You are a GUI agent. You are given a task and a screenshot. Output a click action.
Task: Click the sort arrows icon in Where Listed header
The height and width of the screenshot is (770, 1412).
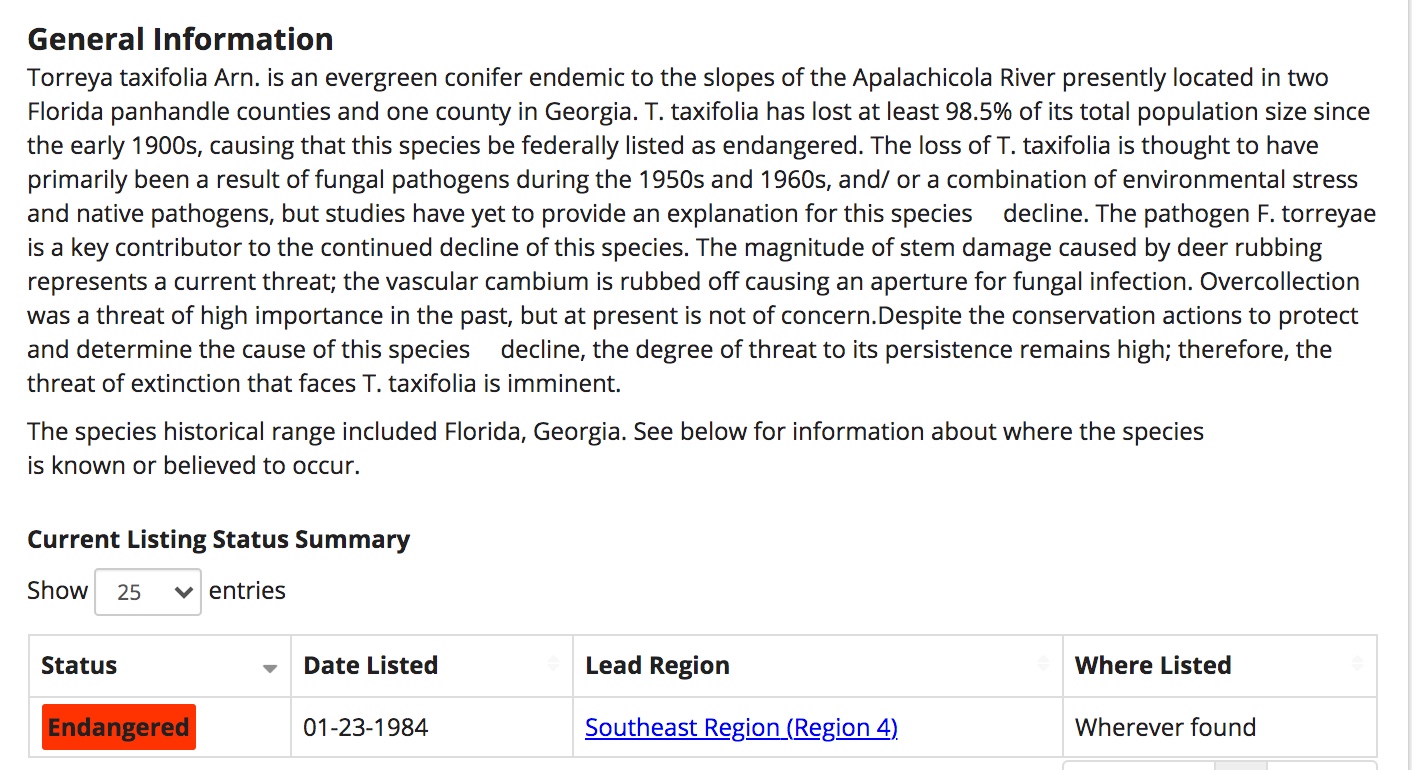(1357, 665)
